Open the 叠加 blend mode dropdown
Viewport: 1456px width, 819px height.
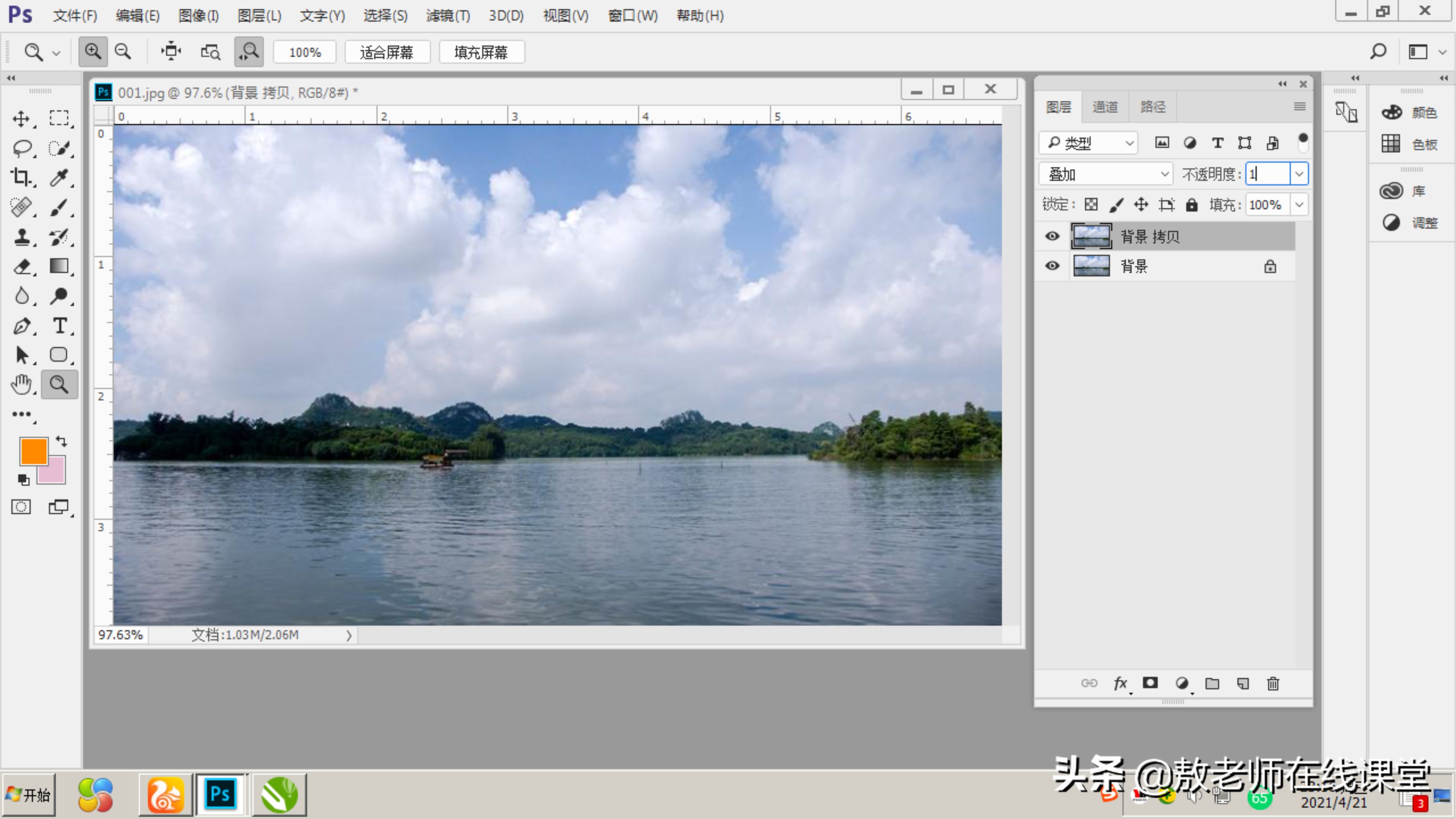click(x=1106, y=174)
